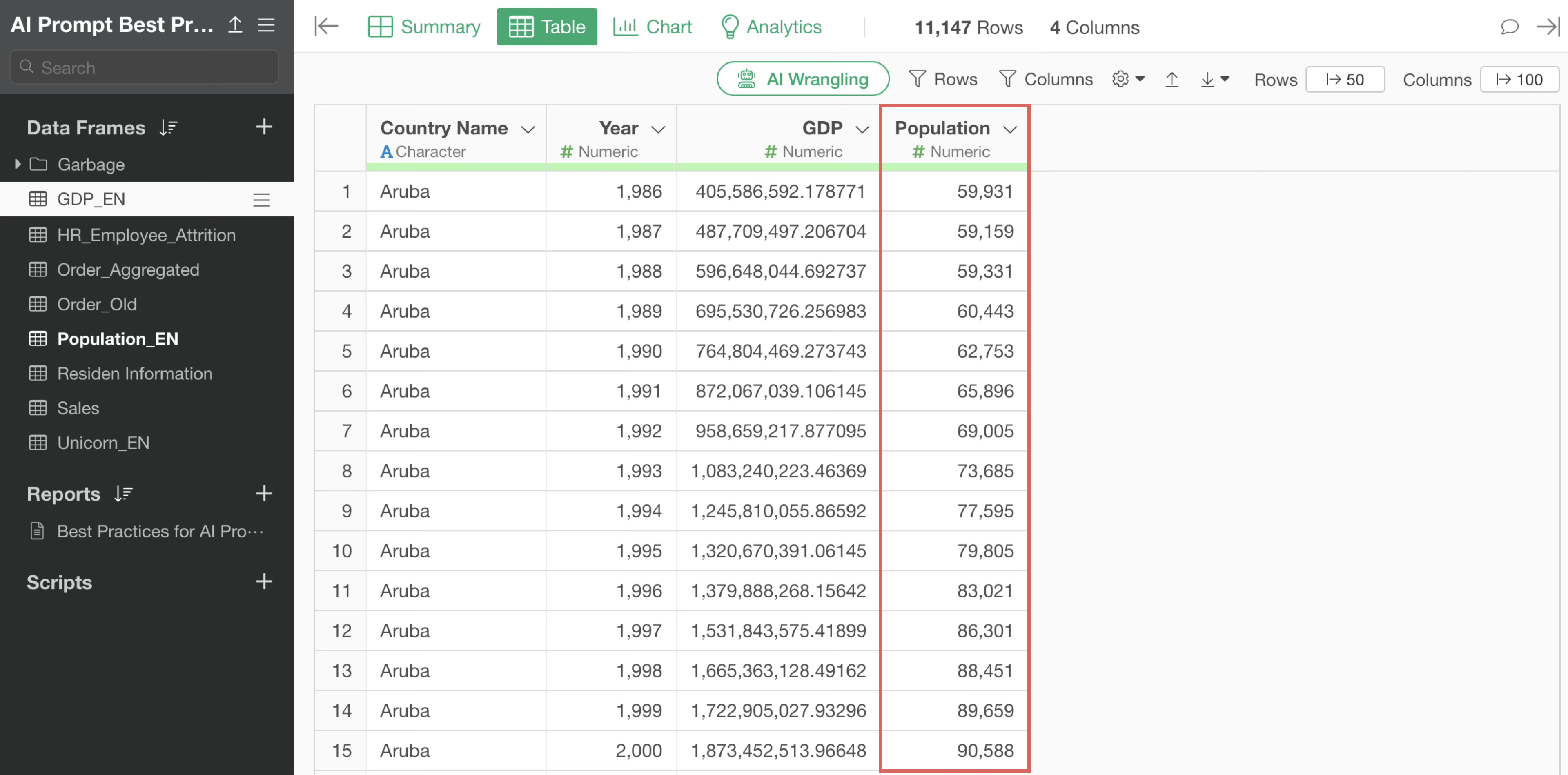This screenshot has width=1568, height=775.
Task: Click the download arrow dropdown icon
Action: click(x=1214, y=79)
